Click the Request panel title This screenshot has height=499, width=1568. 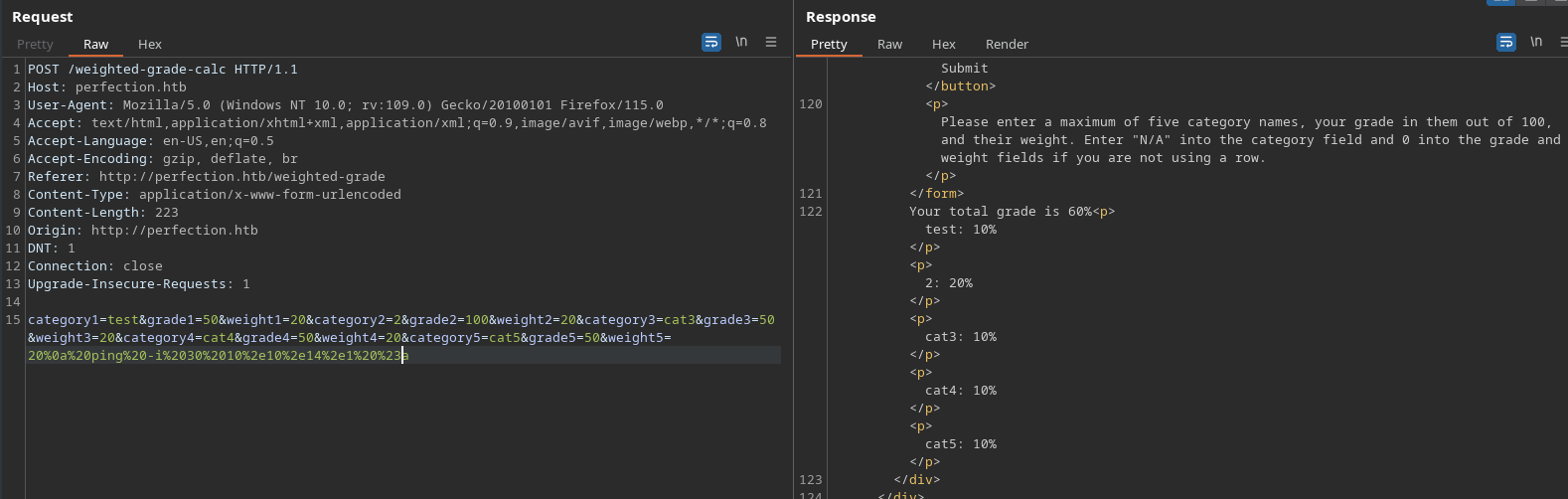43,17
